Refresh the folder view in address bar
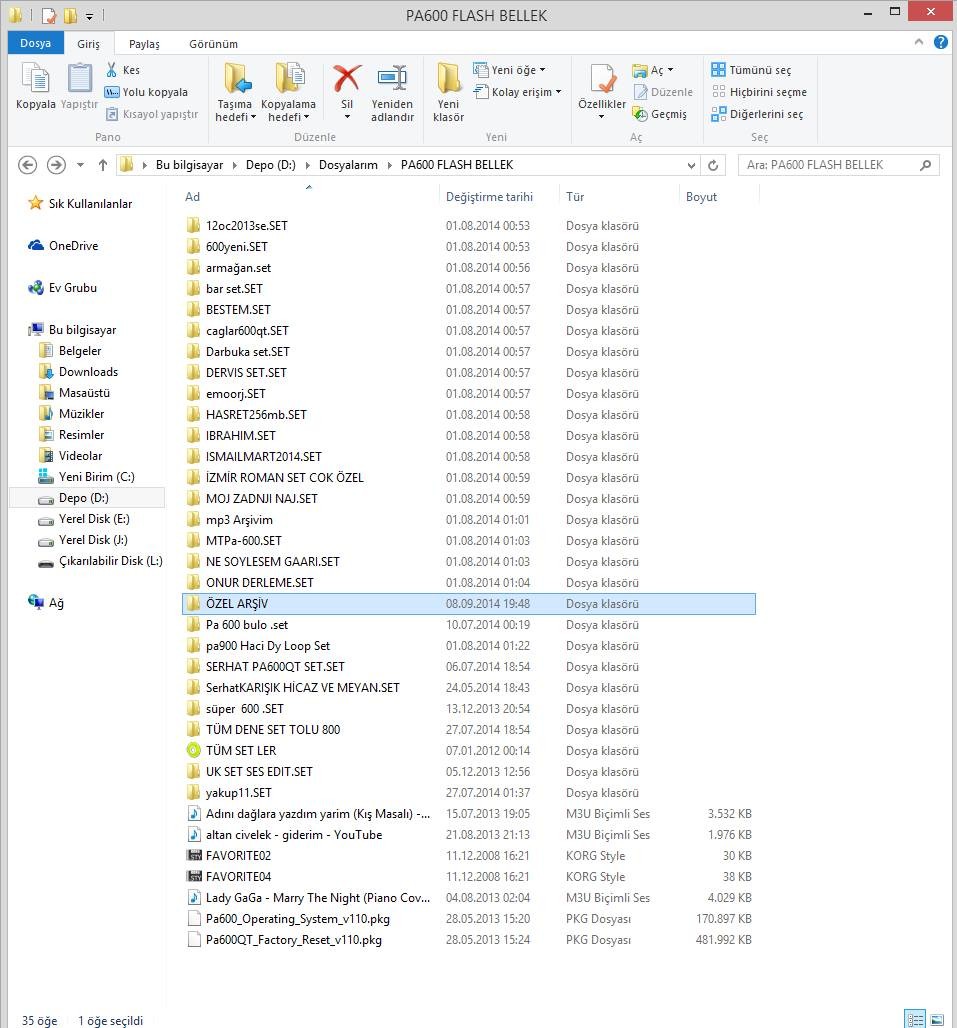Image resolution: width=957 pixels, height=1028 pixels. point(713,165)
